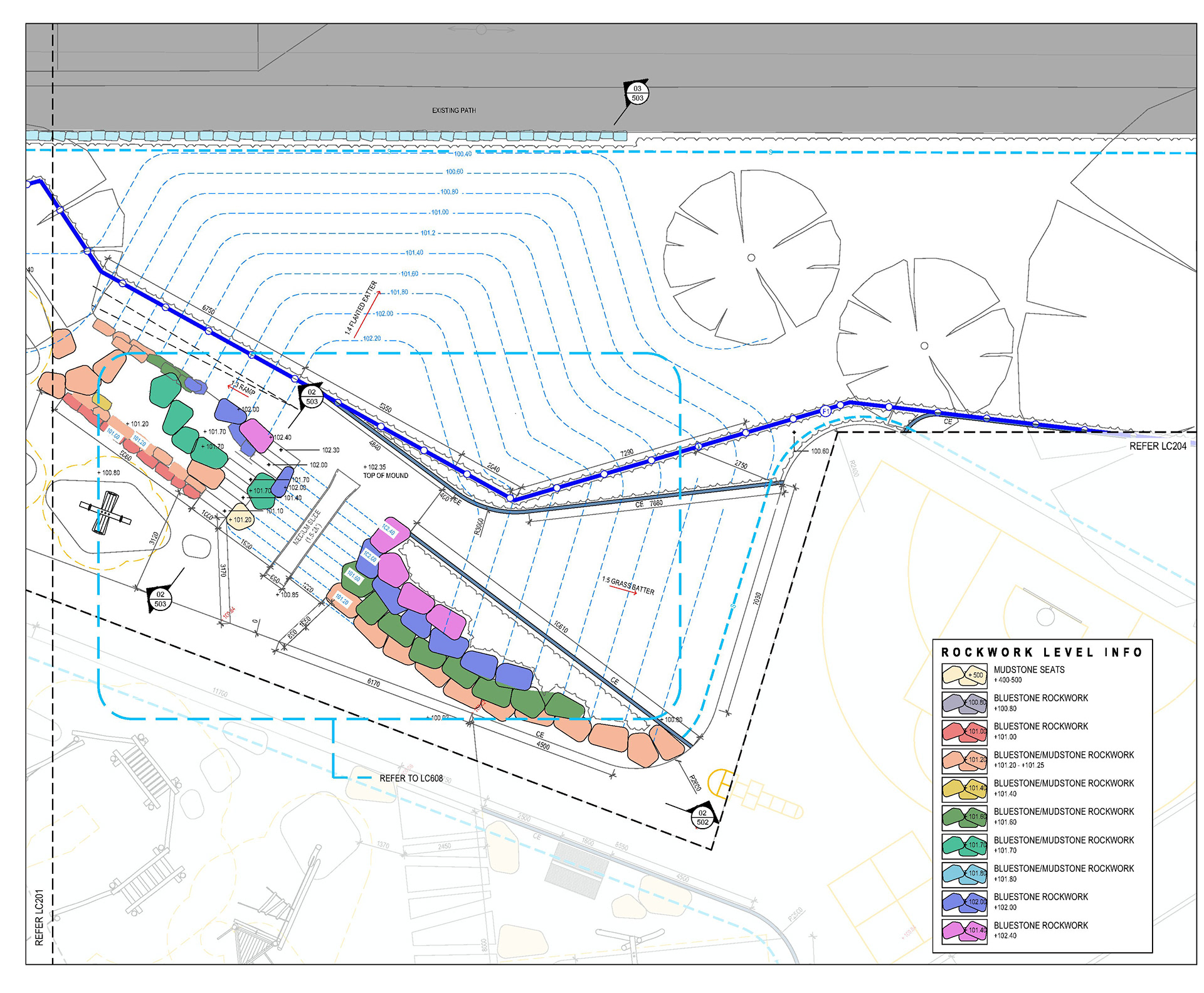Select the spinner play equipment symbol
This screenshot has width=1204, height=993.
point(105,512)
